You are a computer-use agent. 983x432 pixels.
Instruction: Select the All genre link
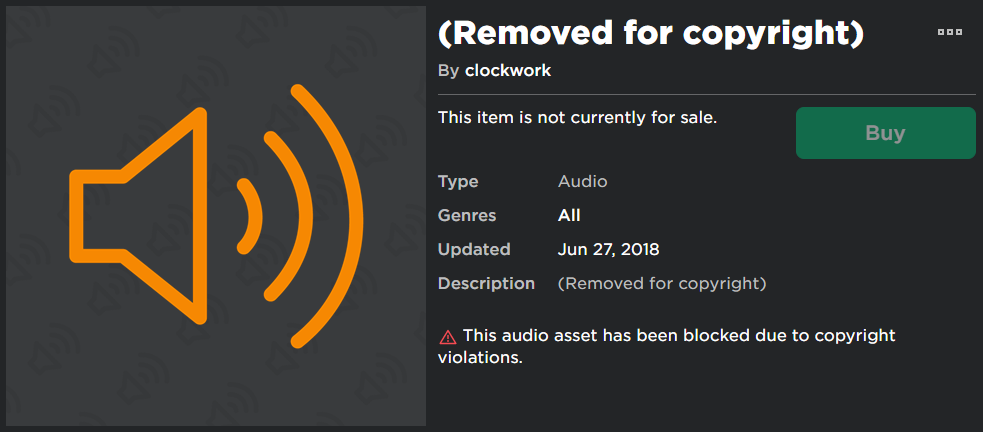569,215
